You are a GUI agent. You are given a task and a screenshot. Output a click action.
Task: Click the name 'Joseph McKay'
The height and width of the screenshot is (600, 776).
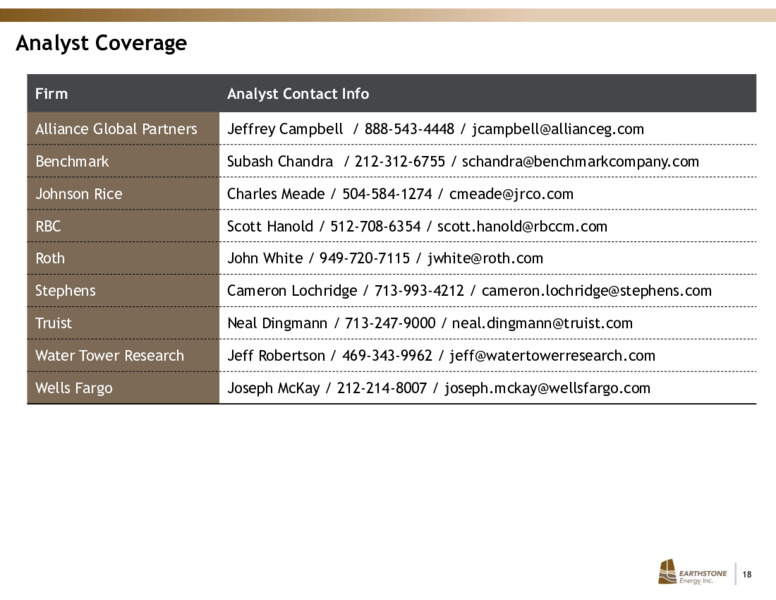pos(273,388)
